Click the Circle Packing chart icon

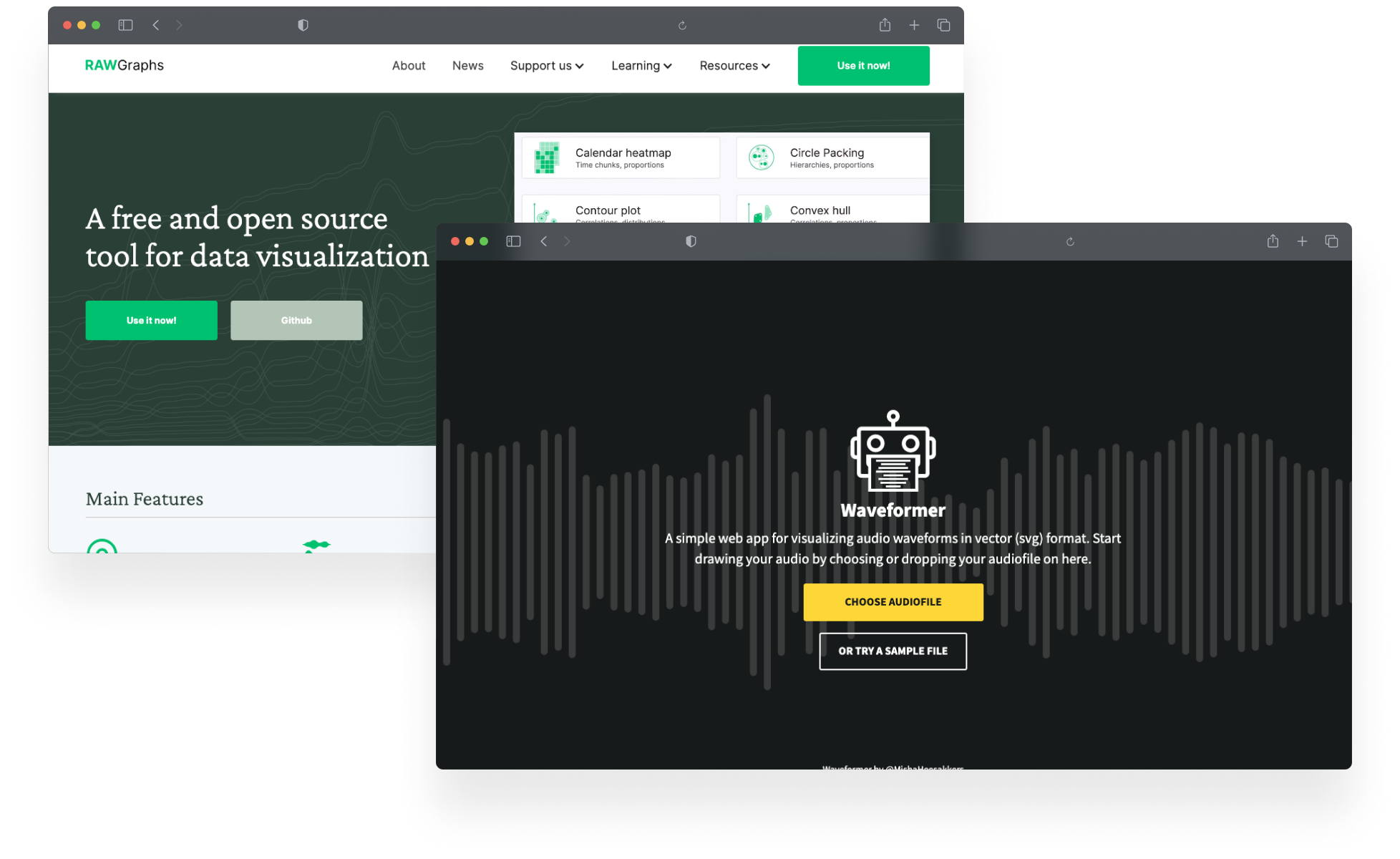[x=761, y=157]
